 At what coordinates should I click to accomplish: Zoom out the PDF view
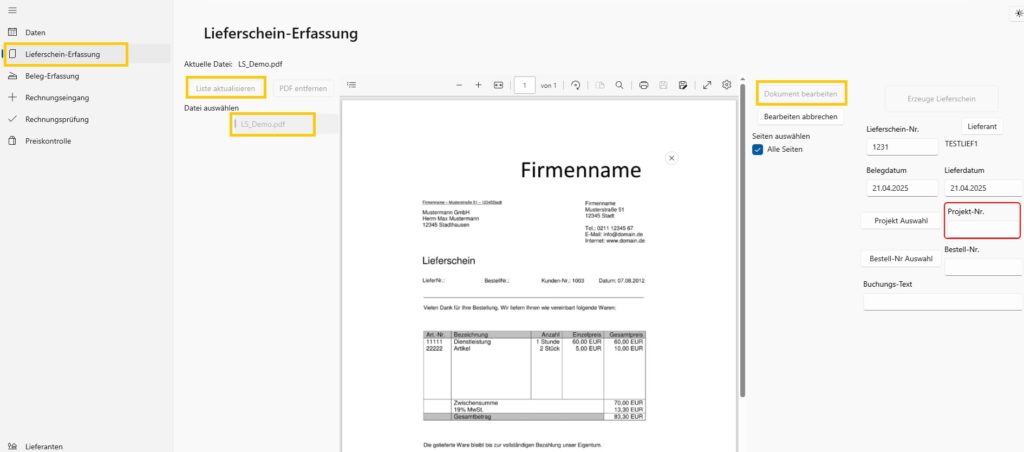[x=459, y=85]
